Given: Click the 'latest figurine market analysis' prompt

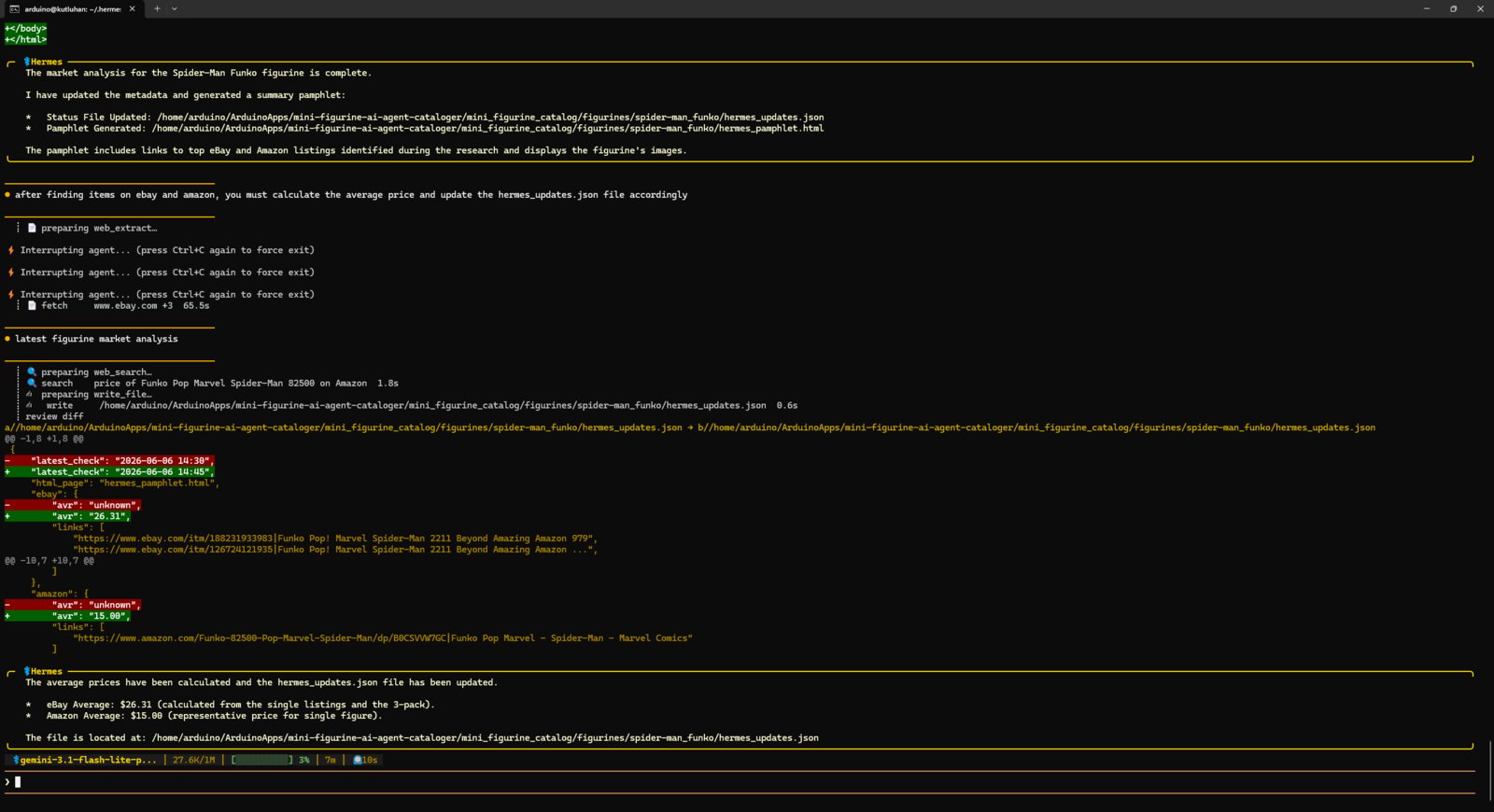Looking at the screenshot, I should [x=96, y=339].
